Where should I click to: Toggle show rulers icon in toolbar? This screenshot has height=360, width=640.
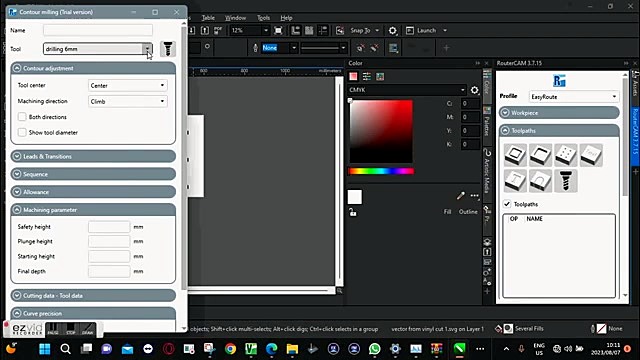(x=296, y=31)
